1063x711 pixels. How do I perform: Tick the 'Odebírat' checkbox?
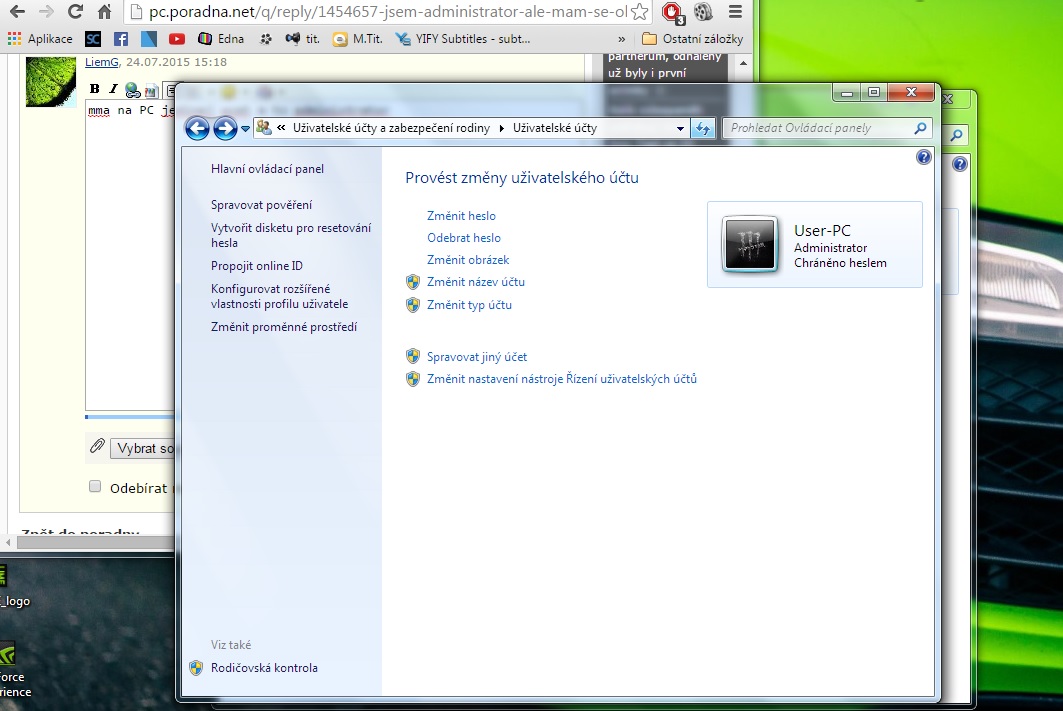pyautogui.click(x=95, y=486)
